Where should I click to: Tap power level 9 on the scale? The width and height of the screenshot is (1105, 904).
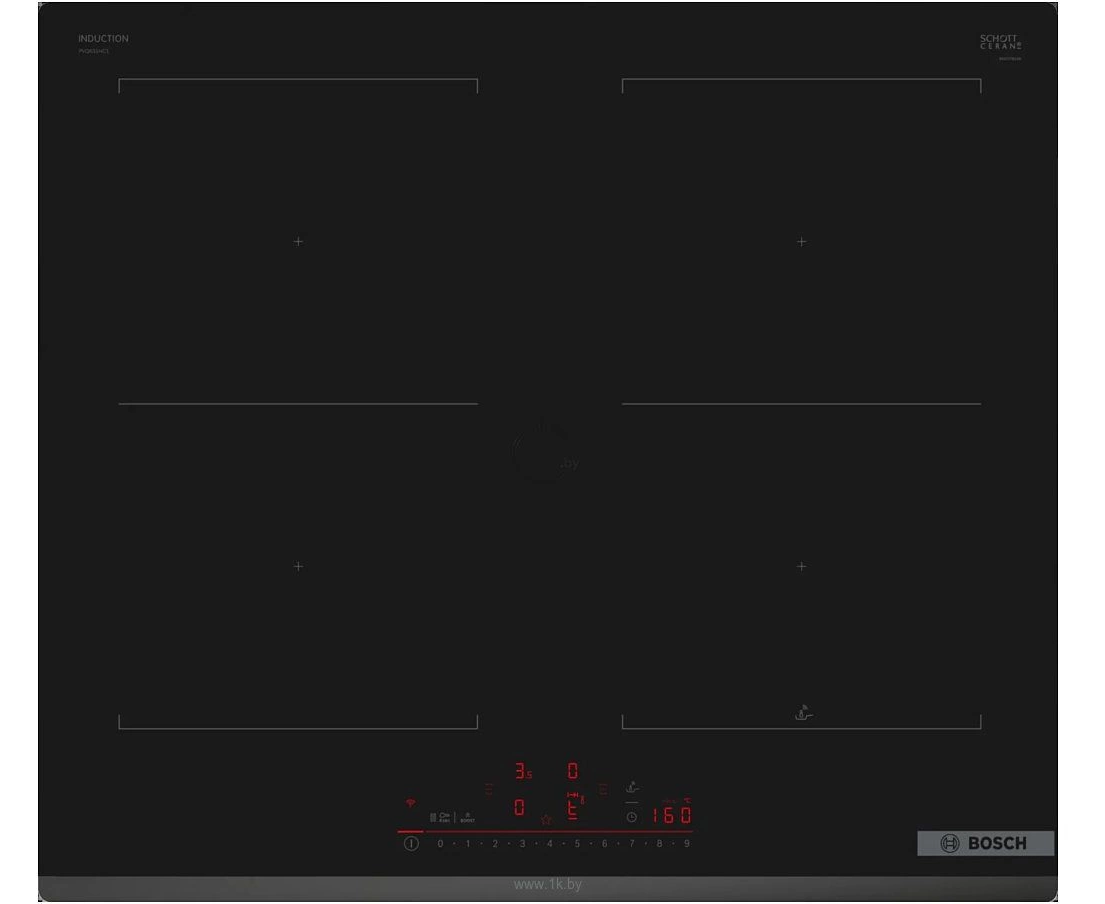(x=686, y=844)
